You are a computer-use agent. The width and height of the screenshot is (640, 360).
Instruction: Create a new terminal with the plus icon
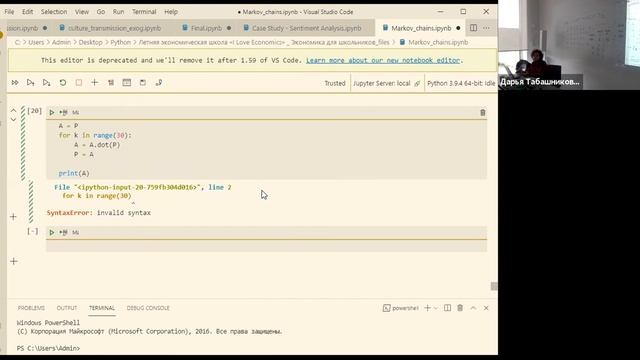point(427,308)
